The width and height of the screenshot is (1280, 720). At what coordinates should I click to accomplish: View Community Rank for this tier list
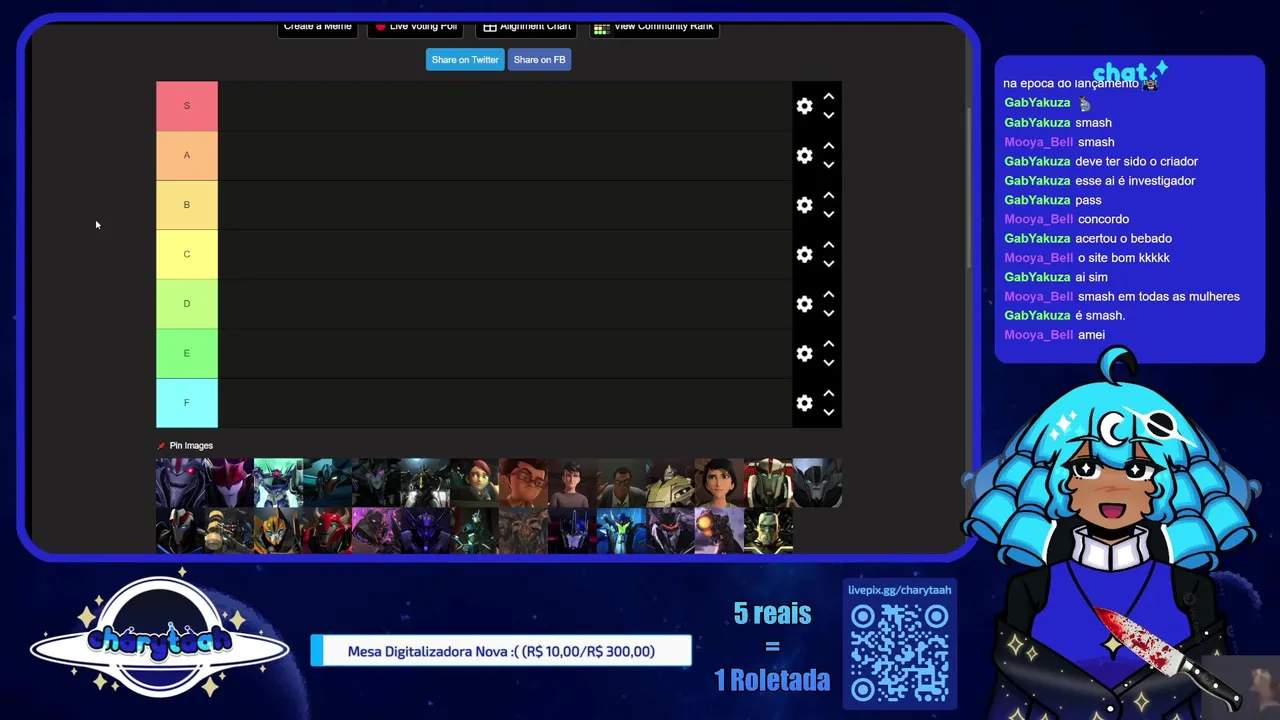pos(654,28)
